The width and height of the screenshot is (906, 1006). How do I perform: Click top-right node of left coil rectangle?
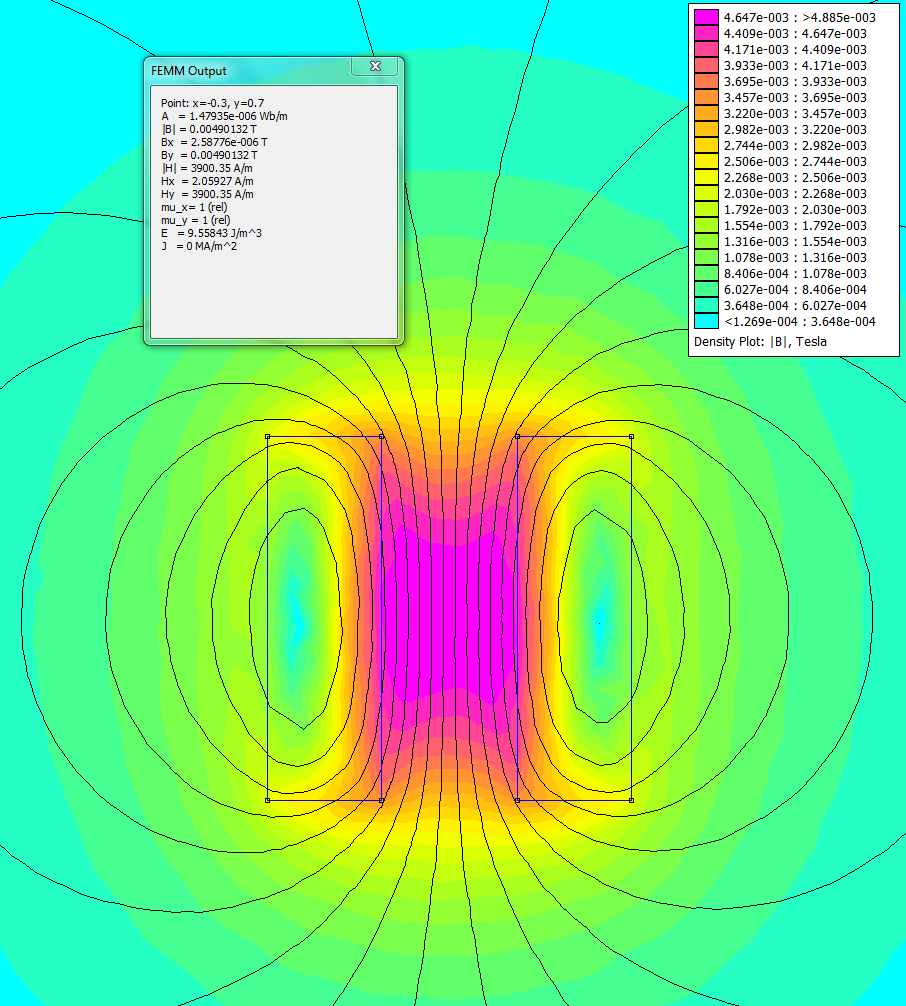tap(382, 436)
